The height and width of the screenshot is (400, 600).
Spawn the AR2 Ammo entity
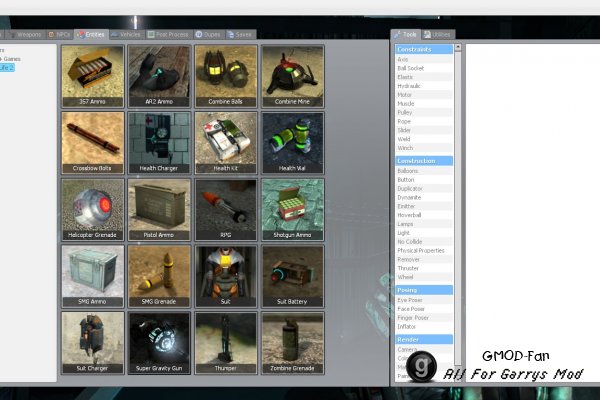coord(159,76)
